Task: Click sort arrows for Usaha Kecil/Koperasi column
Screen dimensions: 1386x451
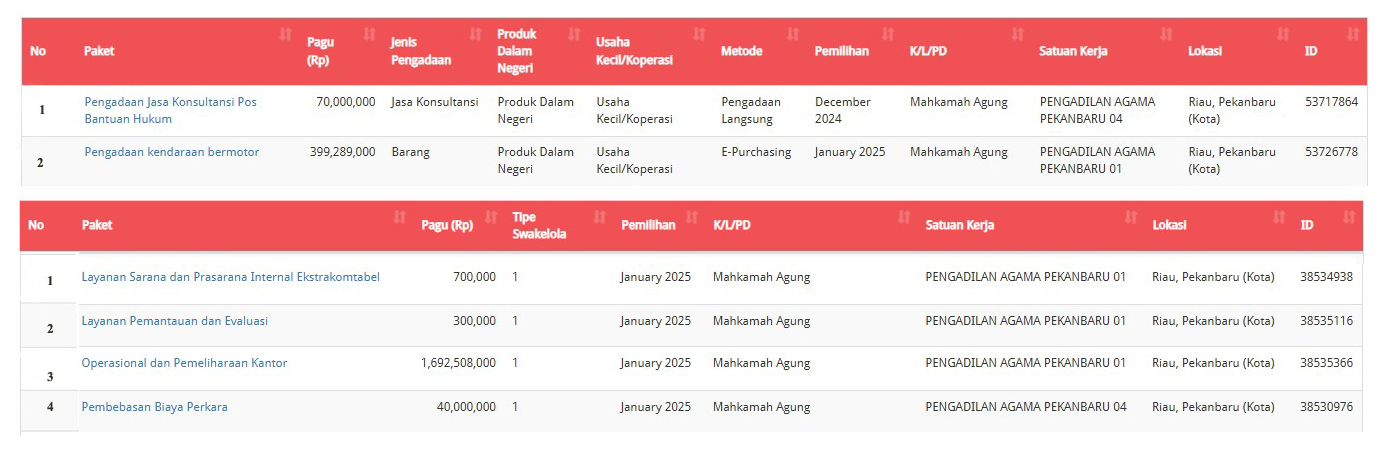Action: (x=699, y=35)
